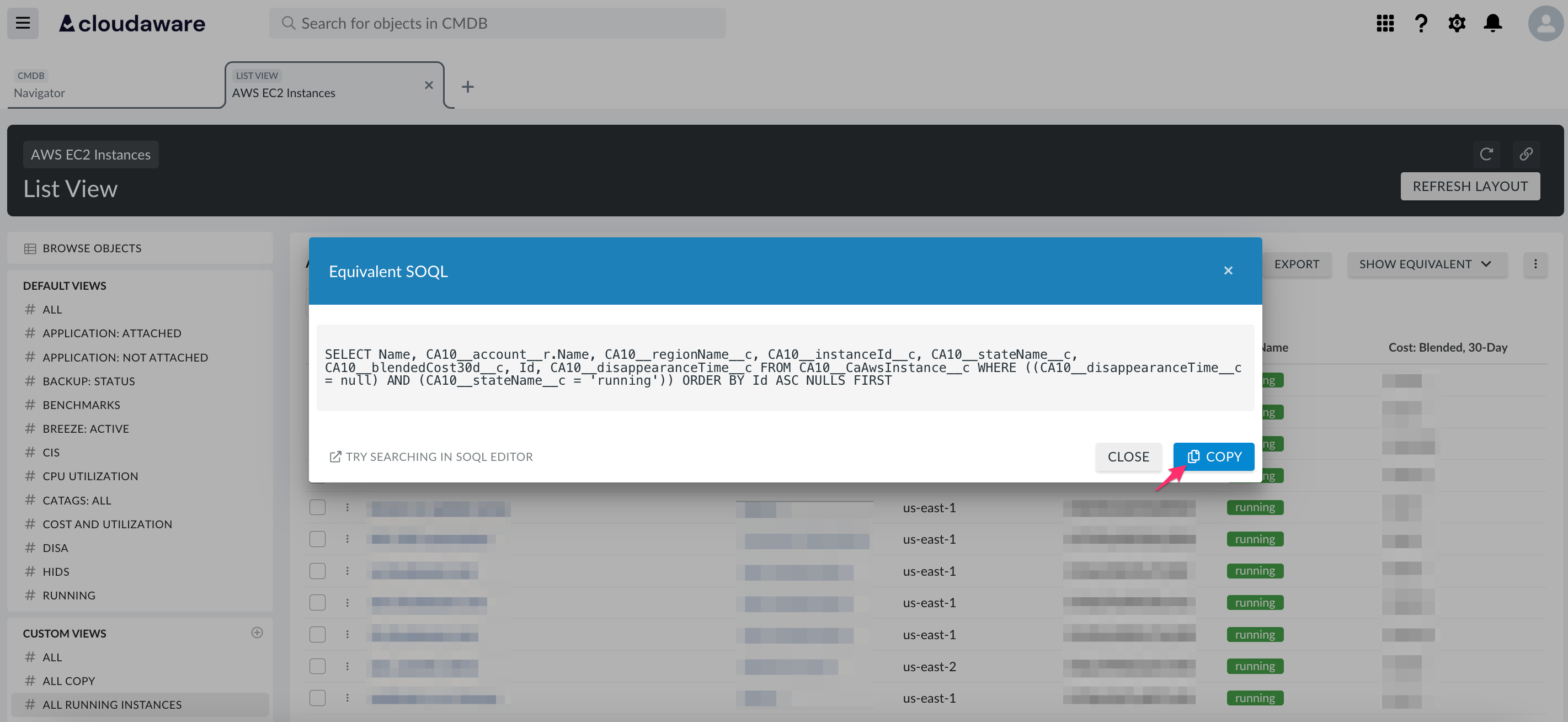Open the more options vertical dots button
Viewport: 1568px width, 722px height.
(x=1535, y=264)
